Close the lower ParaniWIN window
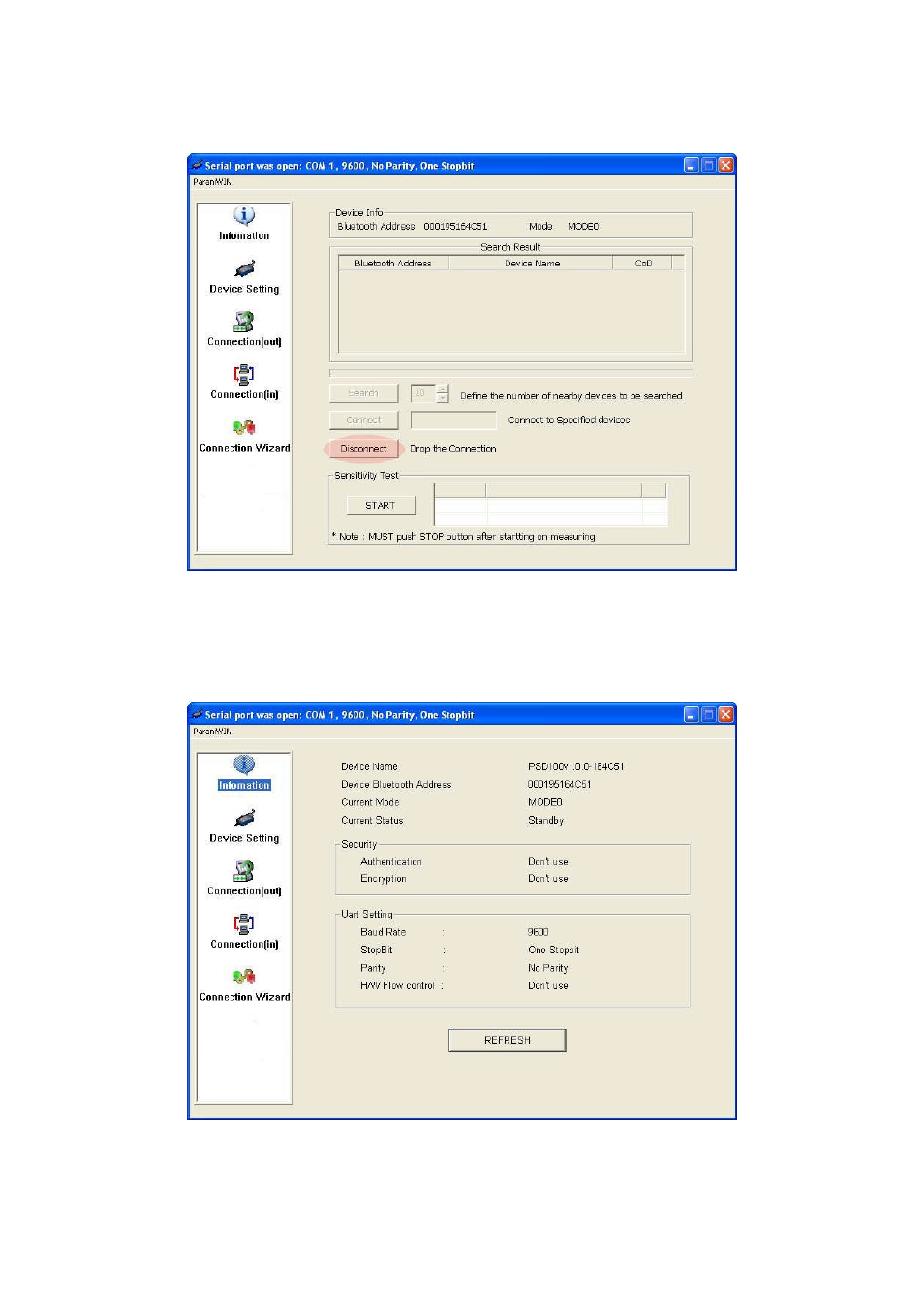 725,715
